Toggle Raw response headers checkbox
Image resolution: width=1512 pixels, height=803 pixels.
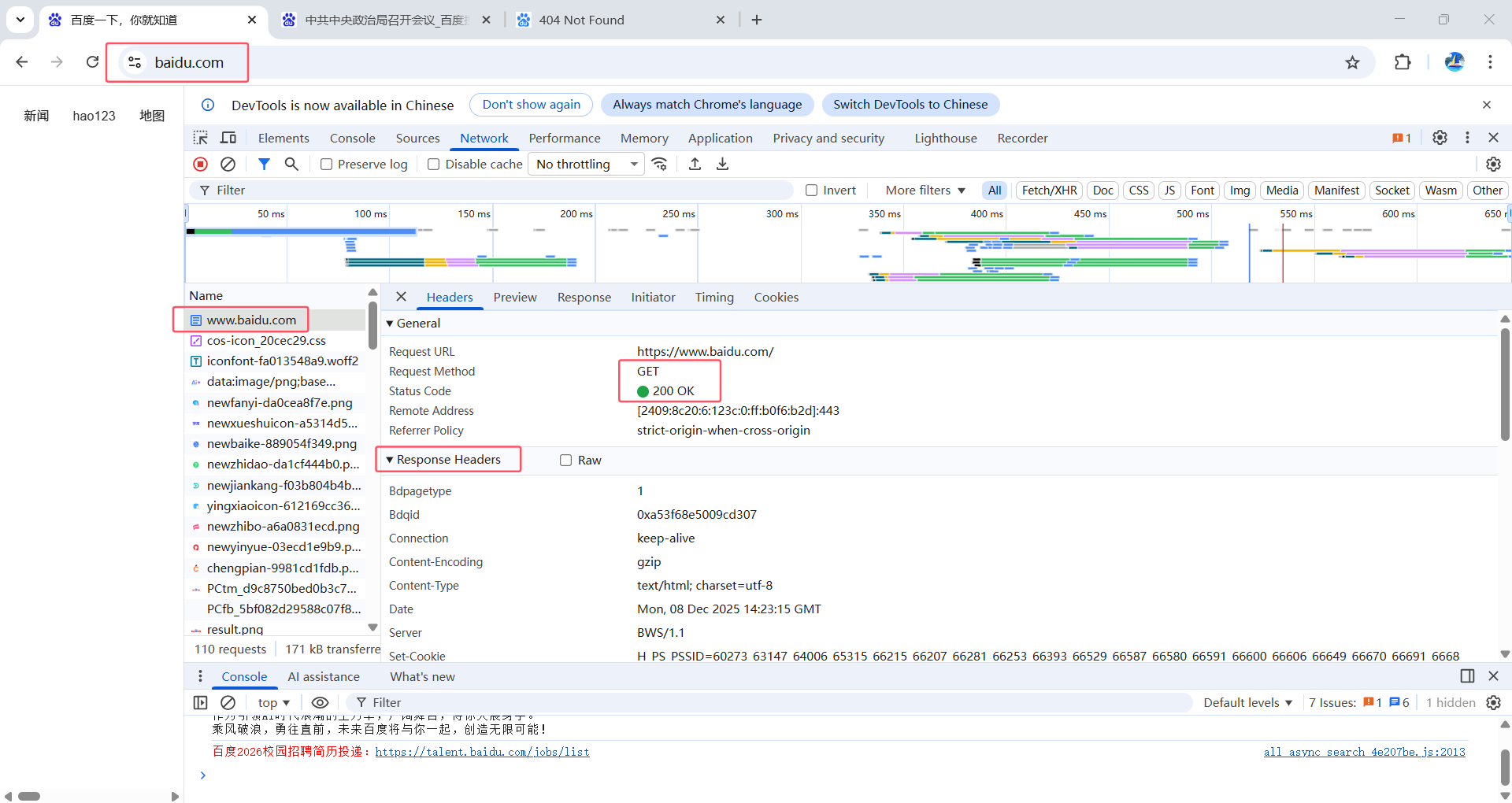(x=565, y=460)
